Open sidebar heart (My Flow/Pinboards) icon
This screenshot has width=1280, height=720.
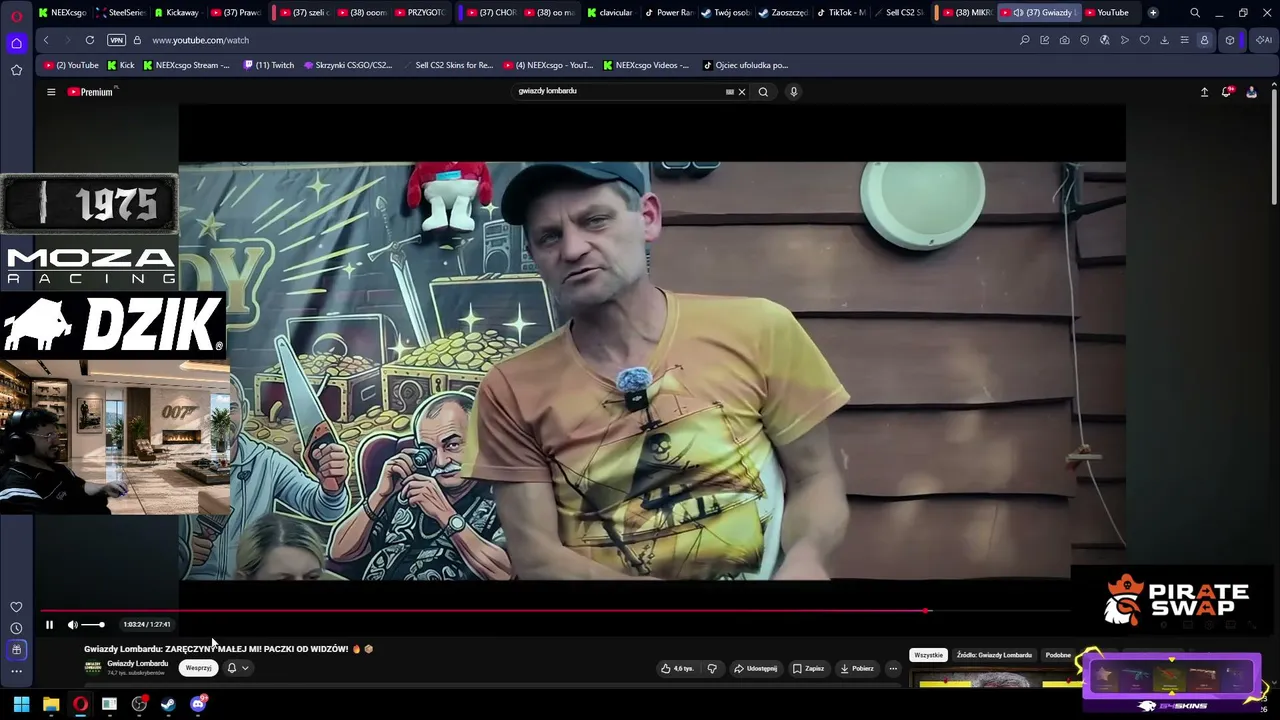click(x=16, y=607)
